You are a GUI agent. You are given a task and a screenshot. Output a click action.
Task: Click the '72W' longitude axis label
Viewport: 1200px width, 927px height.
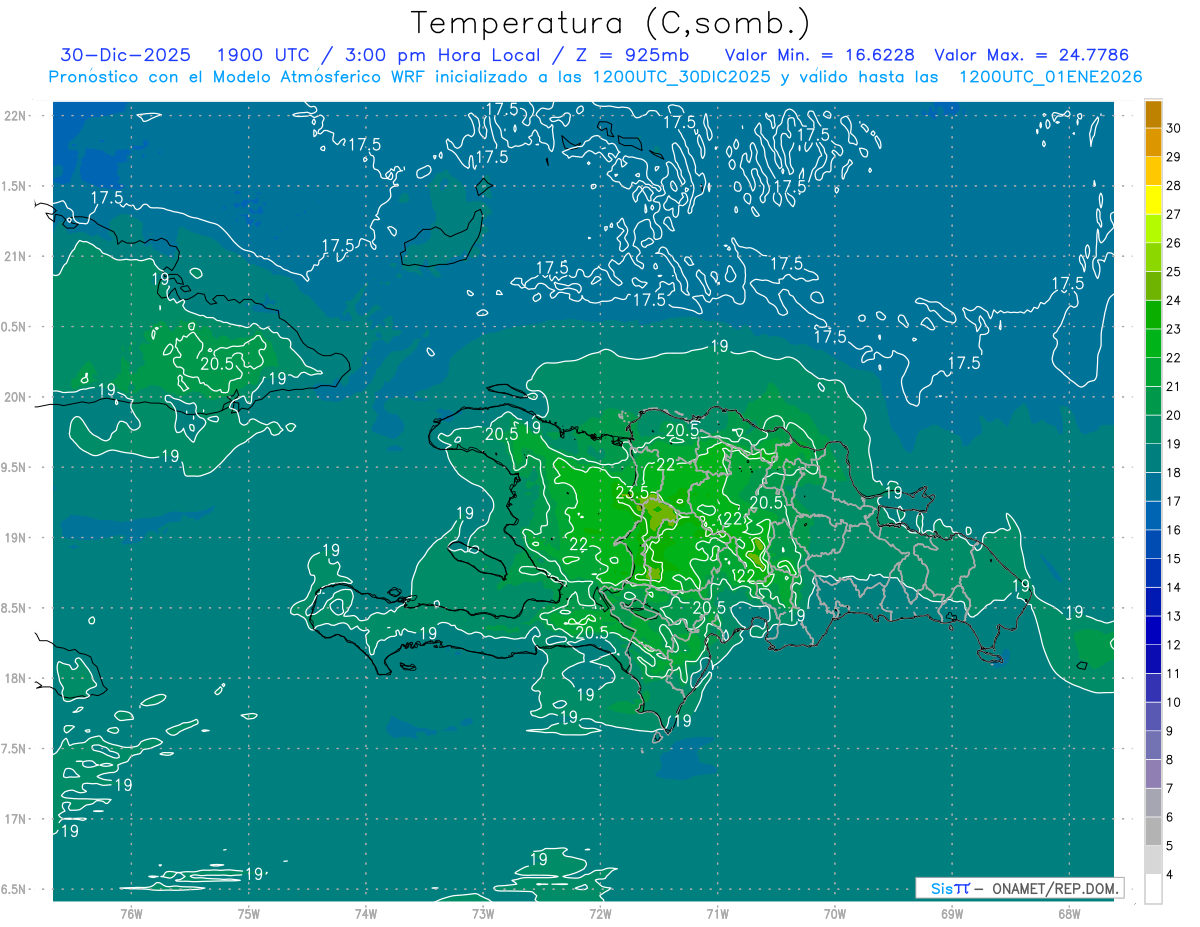[600, 914]
